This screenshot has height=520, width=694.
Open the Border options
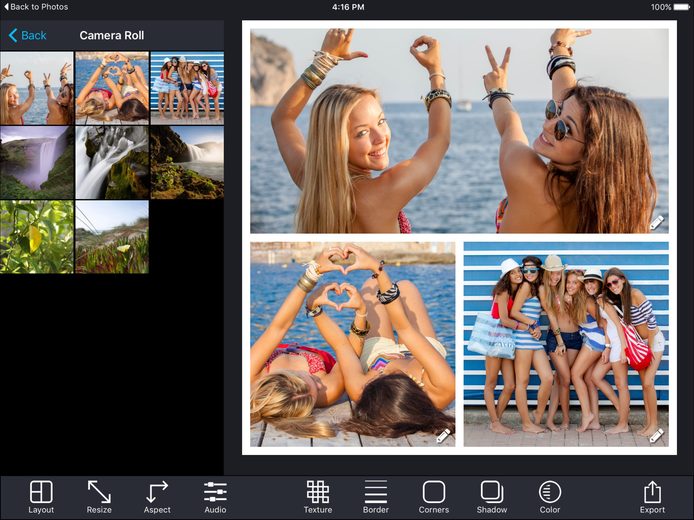pos(376,497)
